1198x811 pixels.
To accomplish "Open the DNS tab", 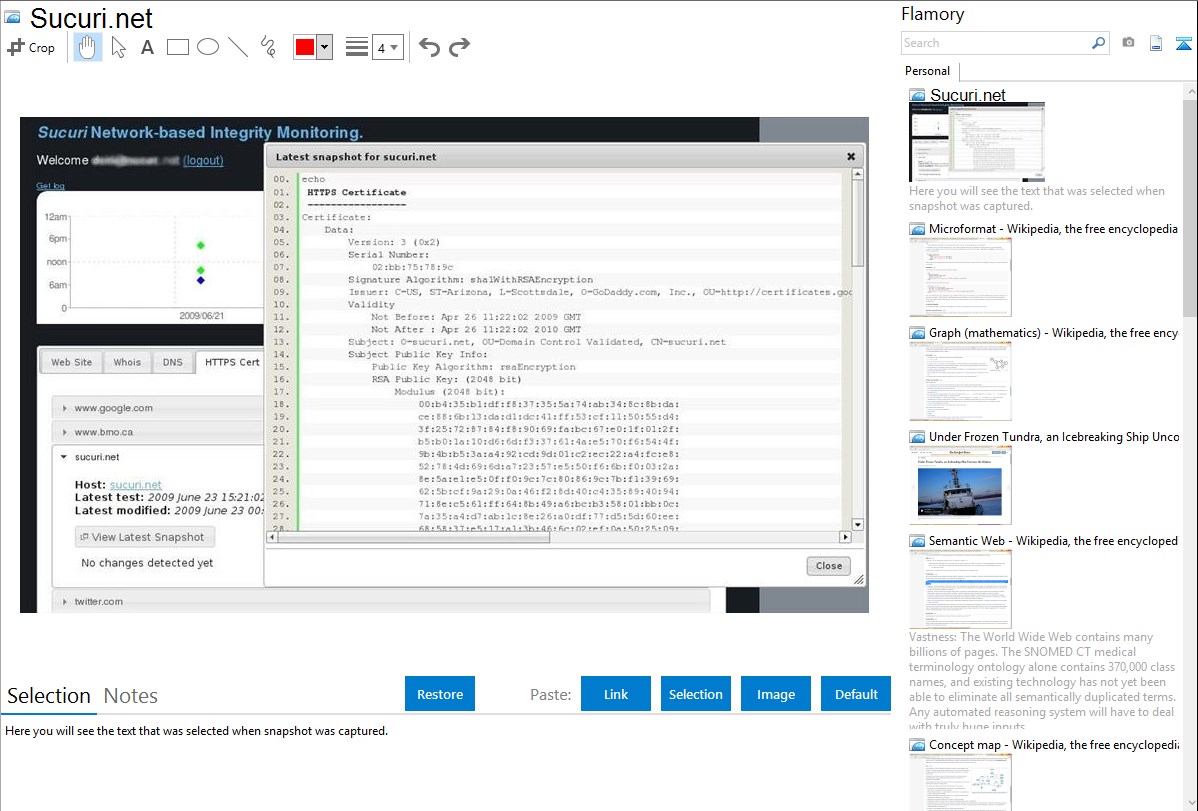I will coord(173,362).
